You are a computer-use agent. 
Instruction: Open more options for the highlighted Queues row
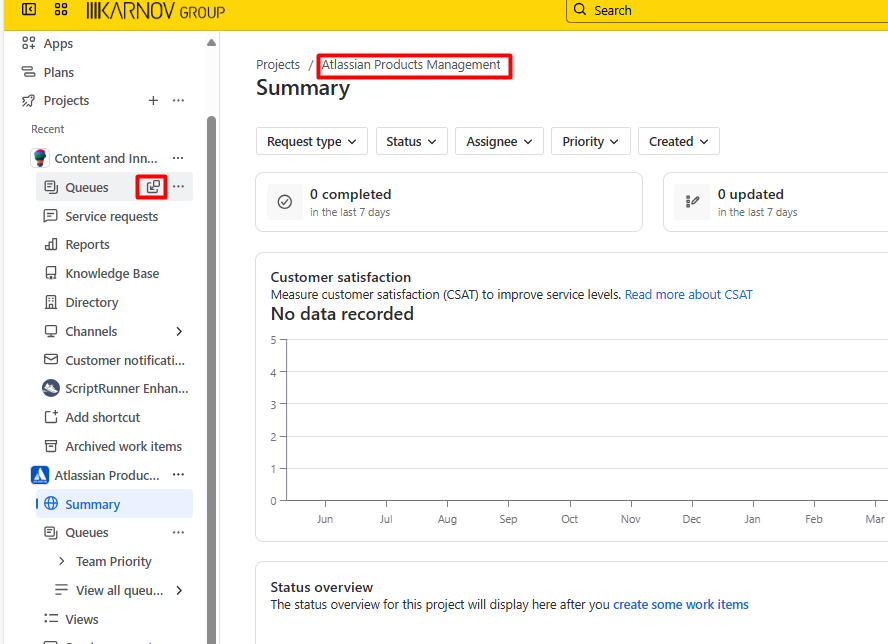pyautogui.click(x=178, y=186)
